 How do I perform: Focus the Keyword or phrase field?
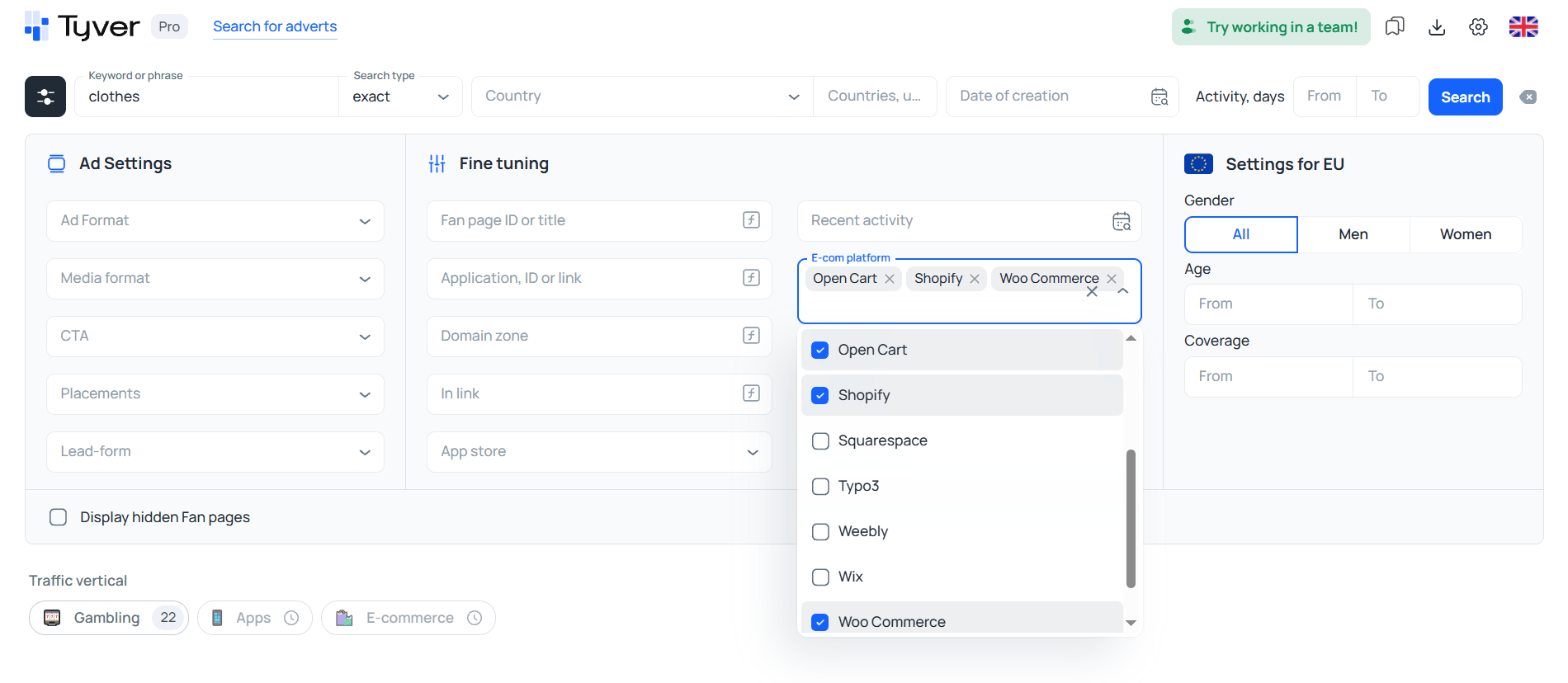click(206, 97)
